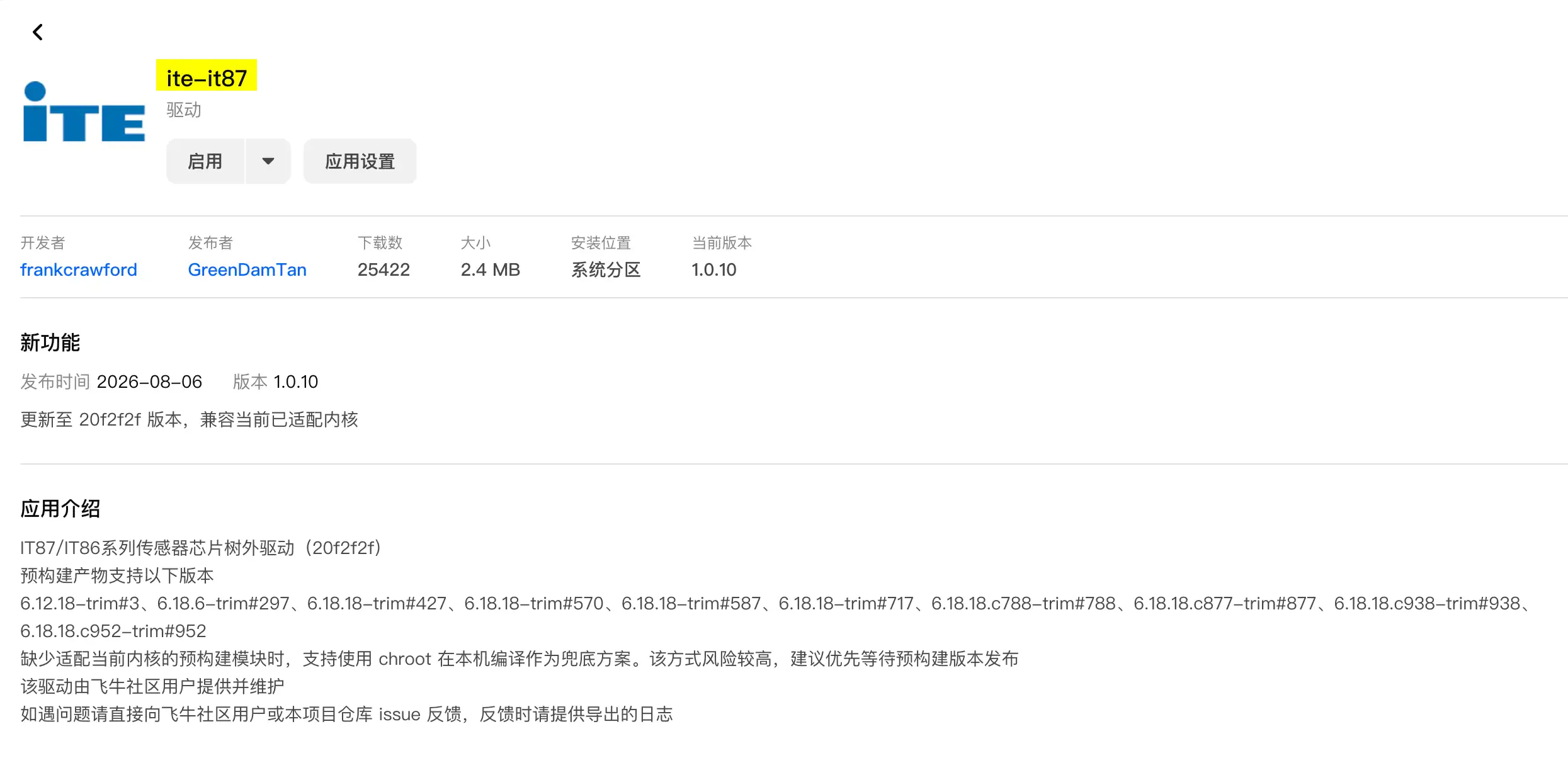Click kernel version 6.18.18.c952-trim#952
This screenshot has height=758, width=1568.
113,631
